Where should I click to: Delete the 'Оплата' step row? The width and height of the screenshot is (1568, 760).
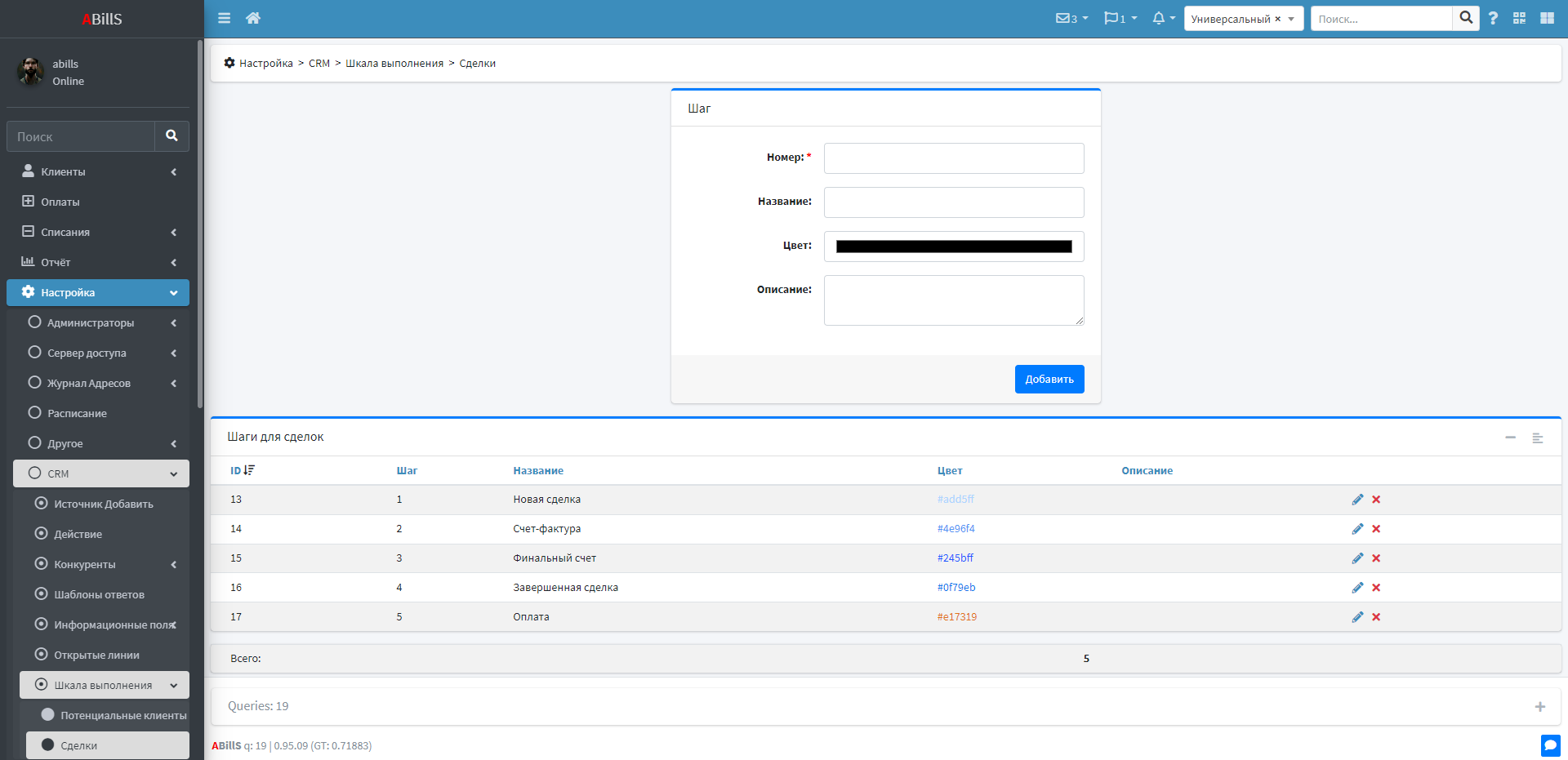click(x=1376, y=617)
